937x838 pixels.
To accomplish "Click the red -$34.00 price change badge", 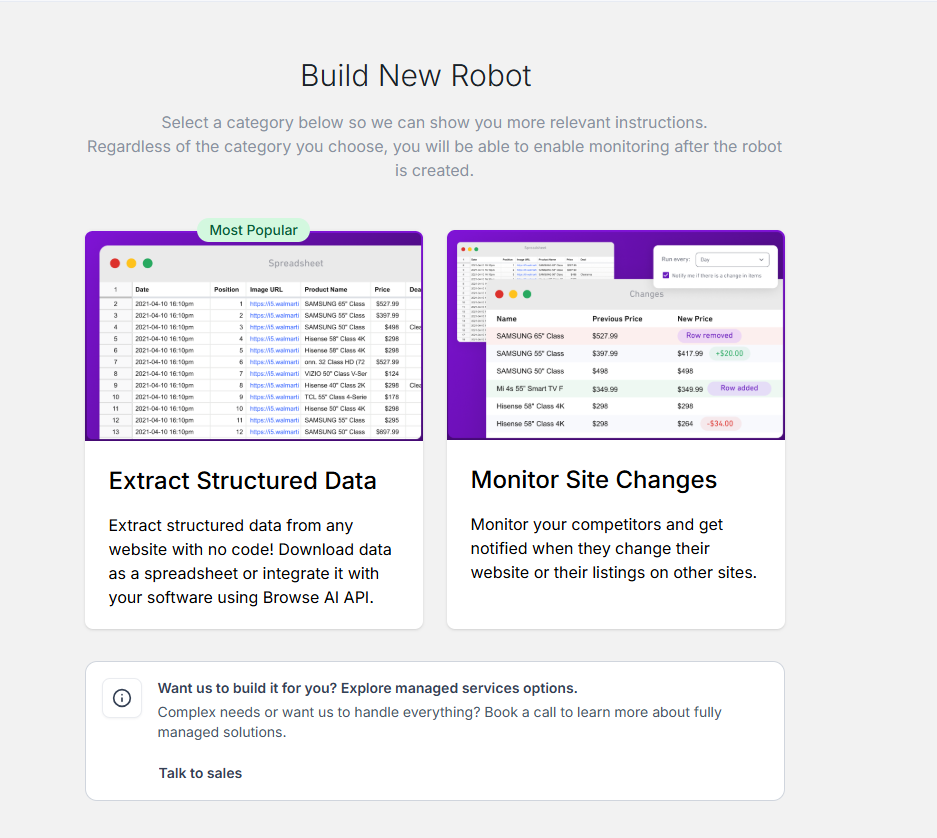I will pos(720,424).
